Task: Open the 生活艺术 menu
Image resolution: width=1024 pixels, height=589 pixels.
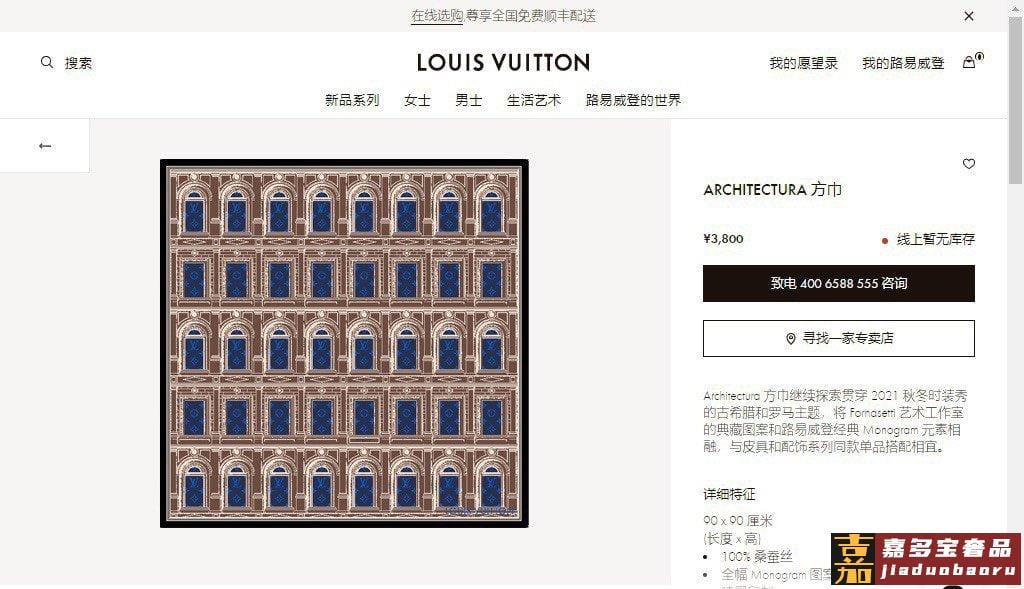Action: click(534, 100)
